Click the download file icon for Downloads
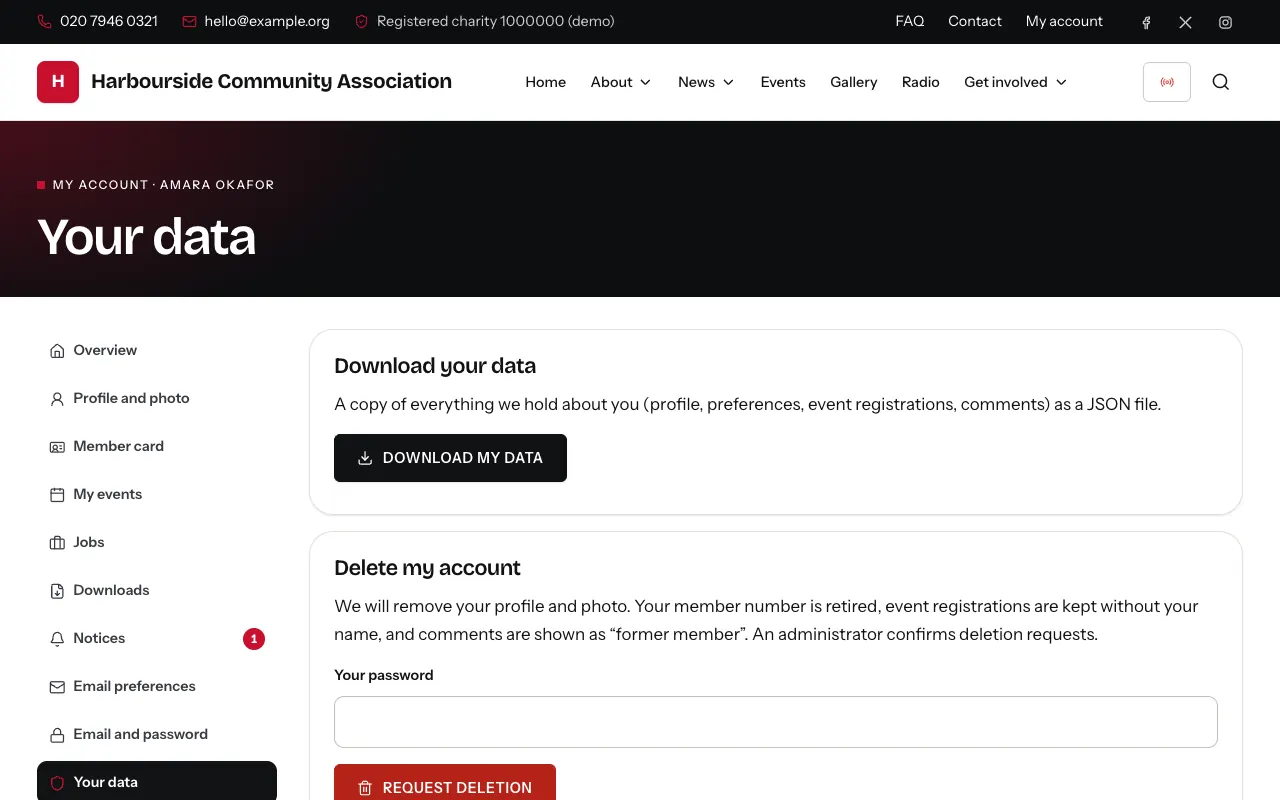The image size is (1280, 800). tap(57, 591)
